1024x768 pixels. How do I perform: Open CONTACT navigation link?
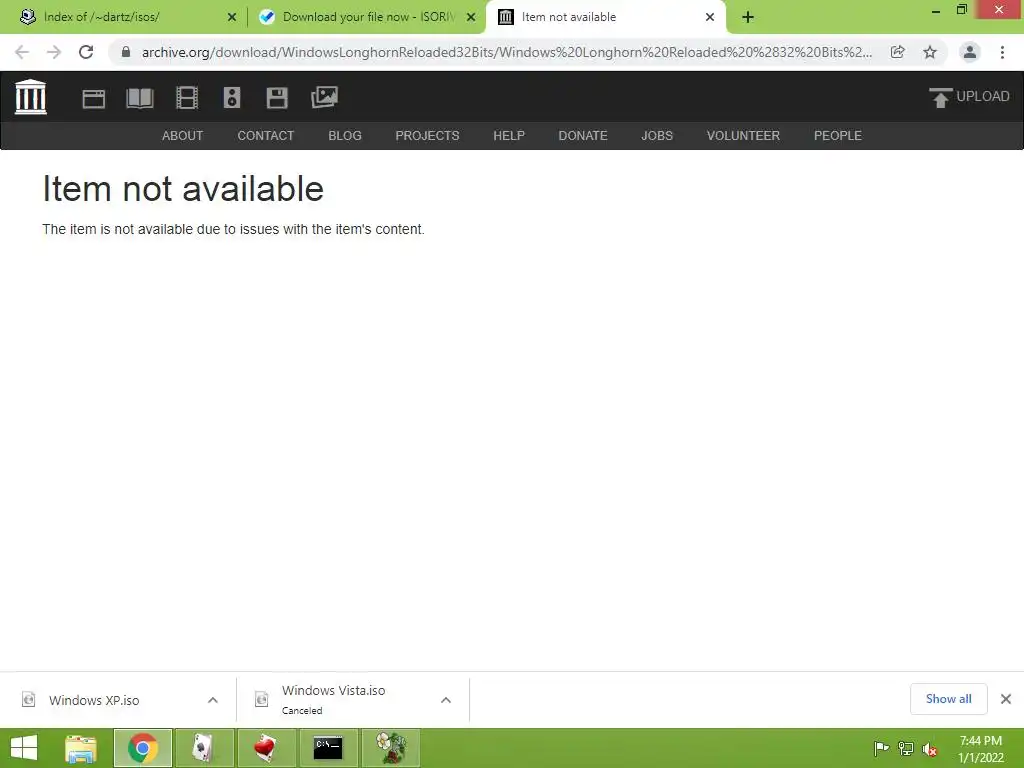266,136
